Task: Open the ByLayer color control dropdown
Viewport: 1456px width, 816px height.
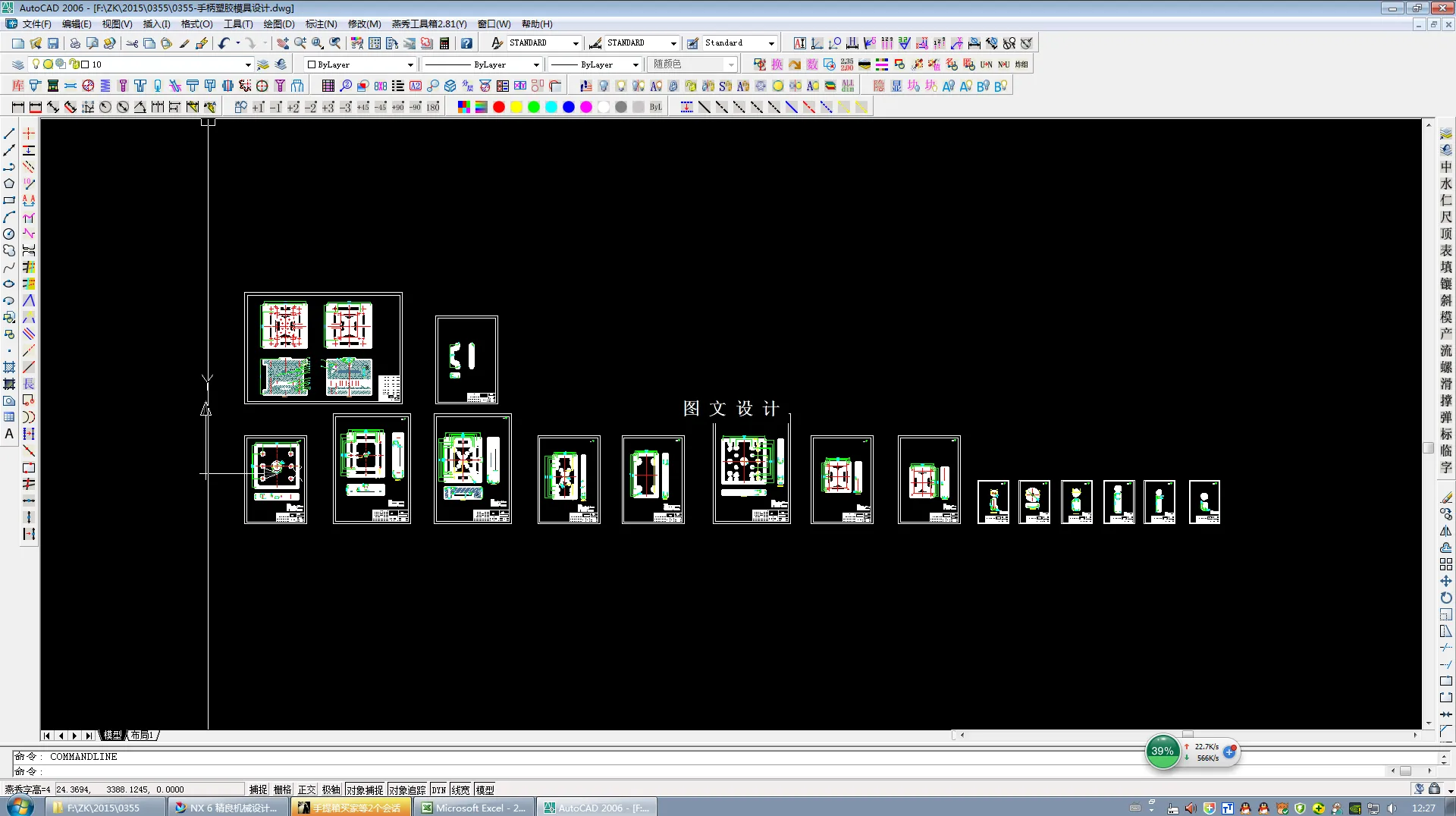Action: [x=410, y=64]
